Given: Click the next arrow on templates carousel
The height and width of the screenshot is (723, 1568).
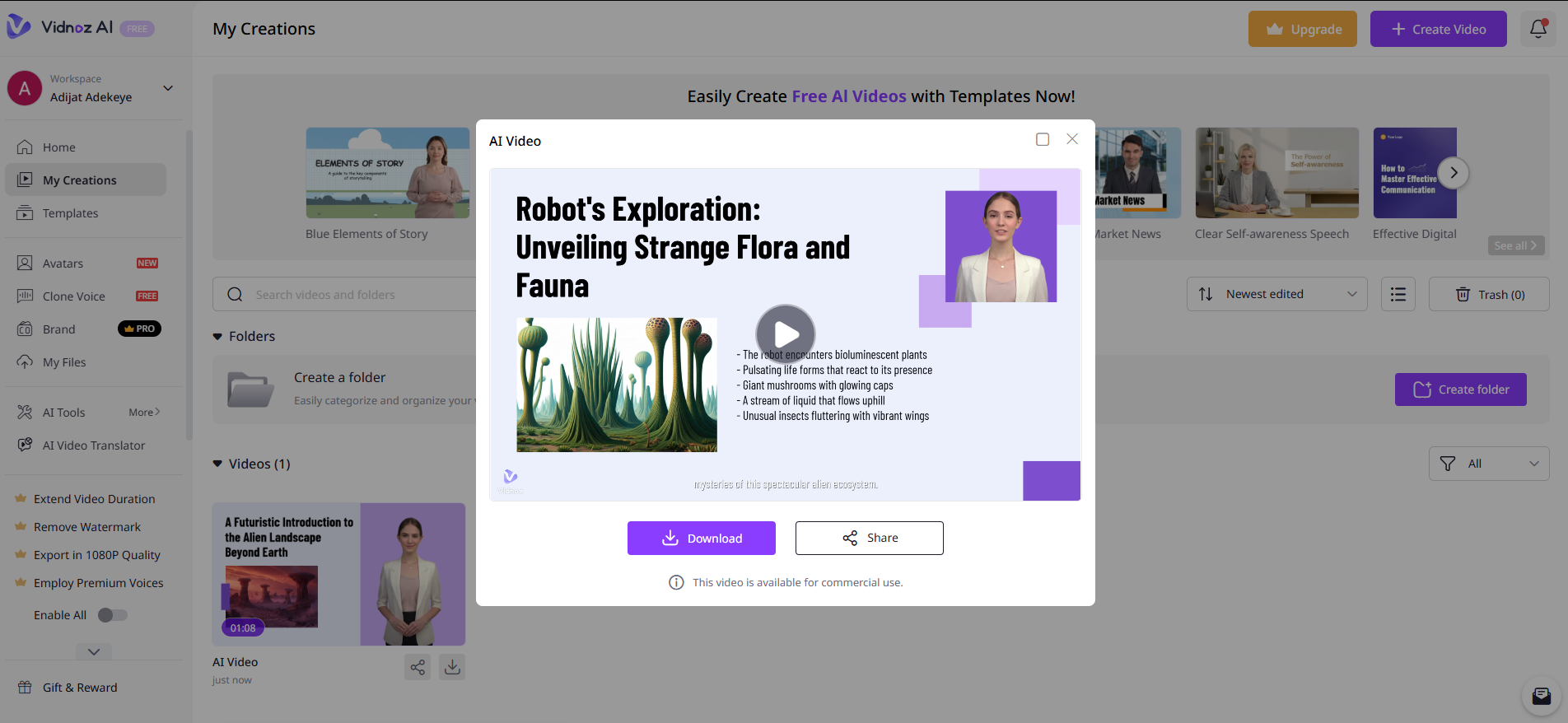Looking at the screenshot, I should pyautogui.click(x=1454, y=173).
